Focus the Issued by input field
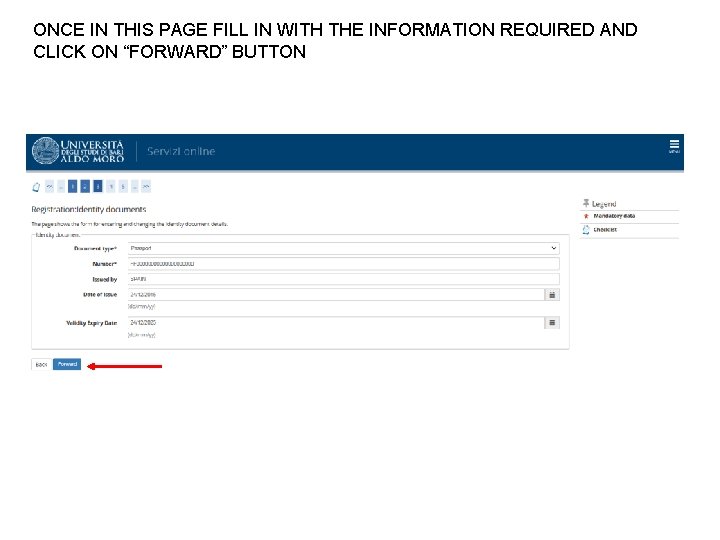 (x=343, y=279)
